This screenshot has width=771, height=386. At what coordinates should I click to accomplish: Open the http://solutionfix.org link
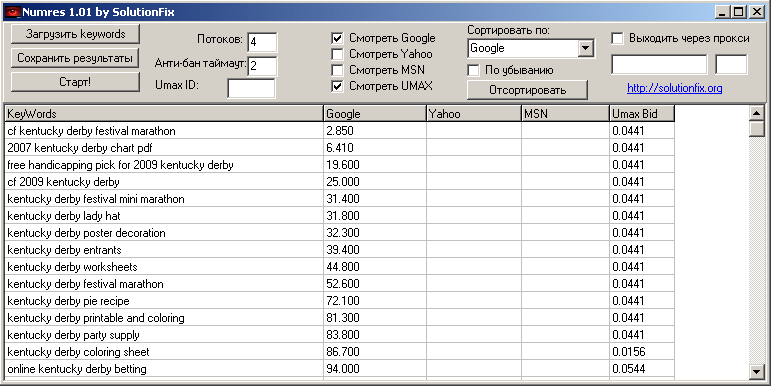tap(675, 89)
